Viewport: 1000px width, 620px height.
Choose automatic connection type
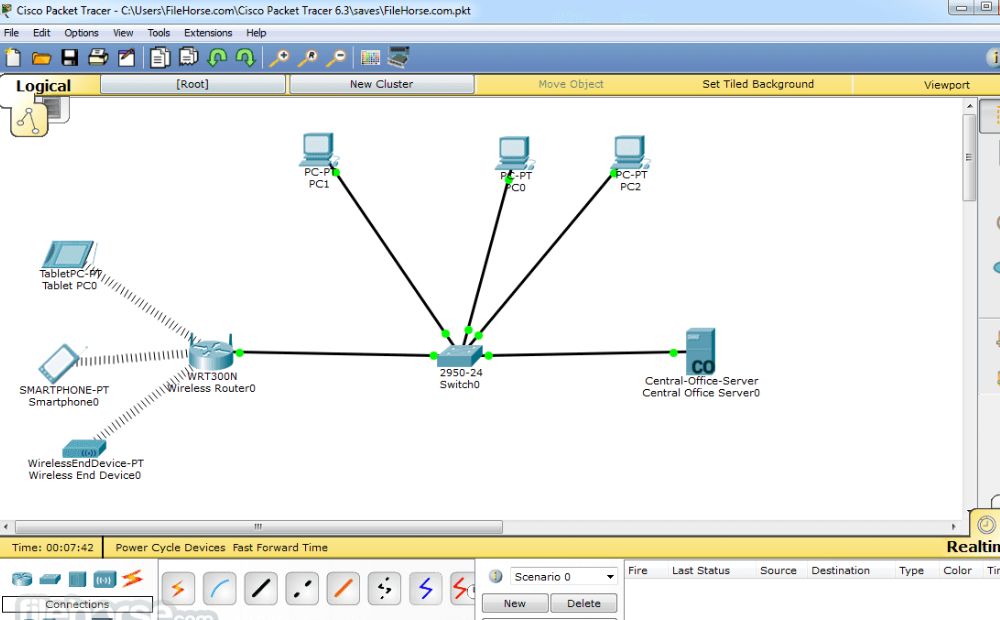(x=178, y=588)
